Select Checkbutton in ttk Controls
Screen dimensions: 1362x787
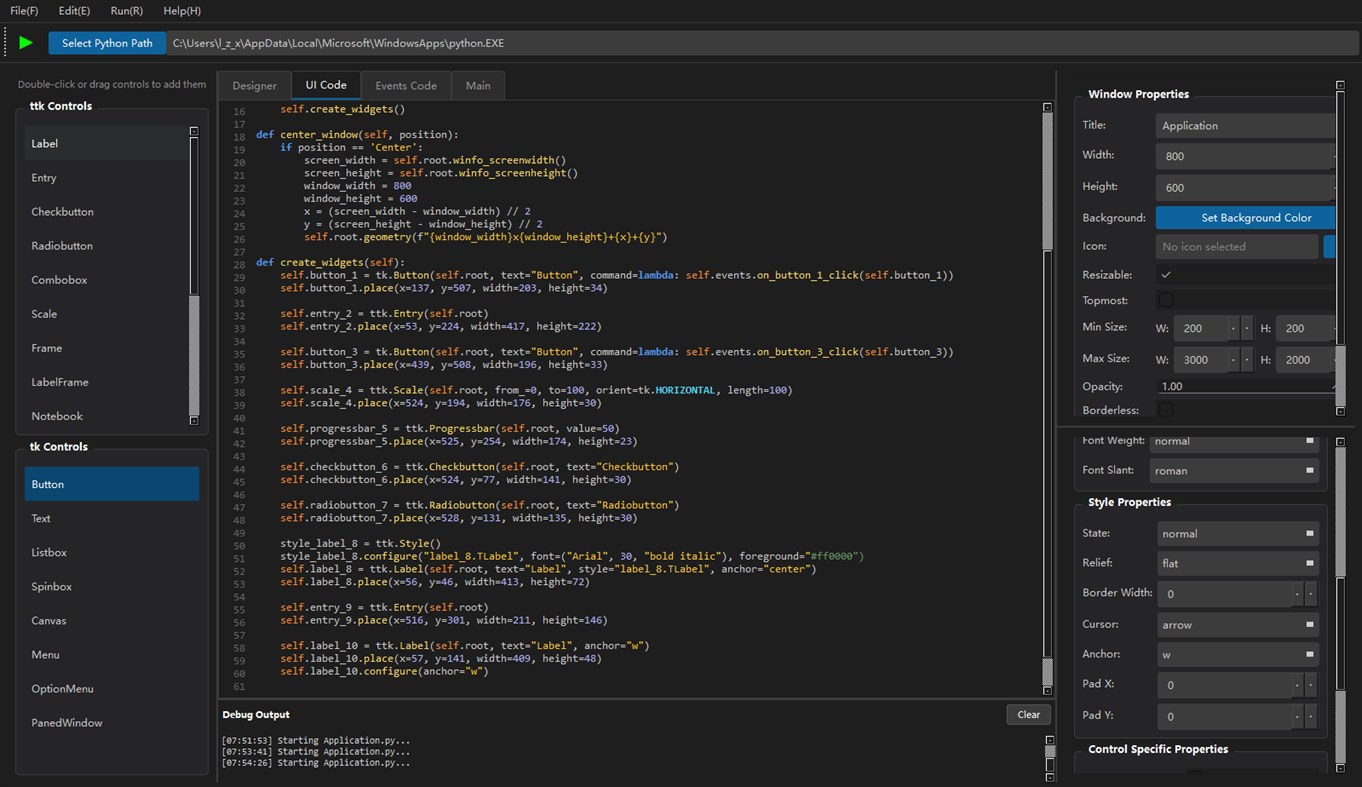pyautogui.click(x=106, y=212)
